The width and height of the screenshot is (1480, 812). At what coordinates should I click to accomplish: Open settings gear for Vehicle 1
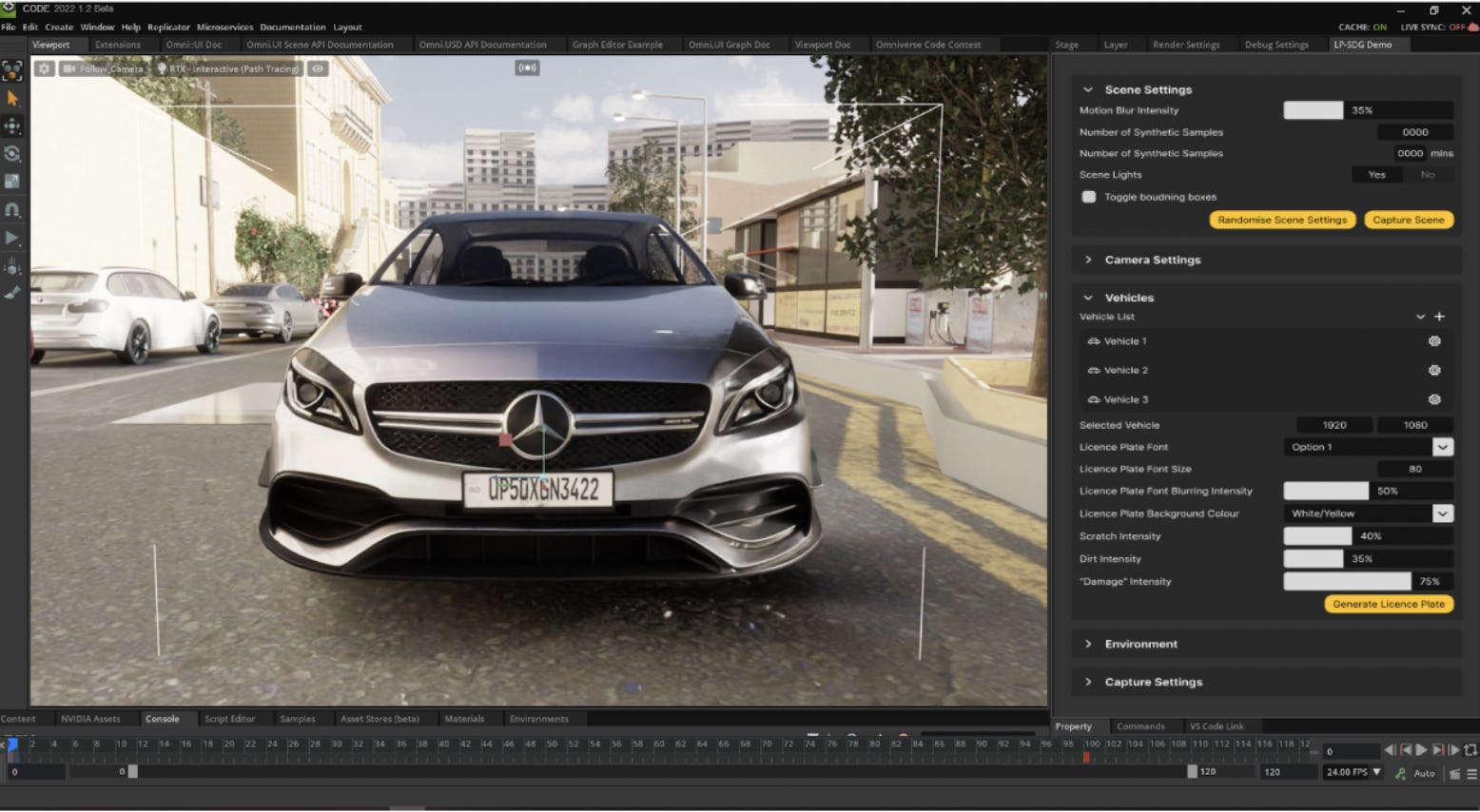1434,340
